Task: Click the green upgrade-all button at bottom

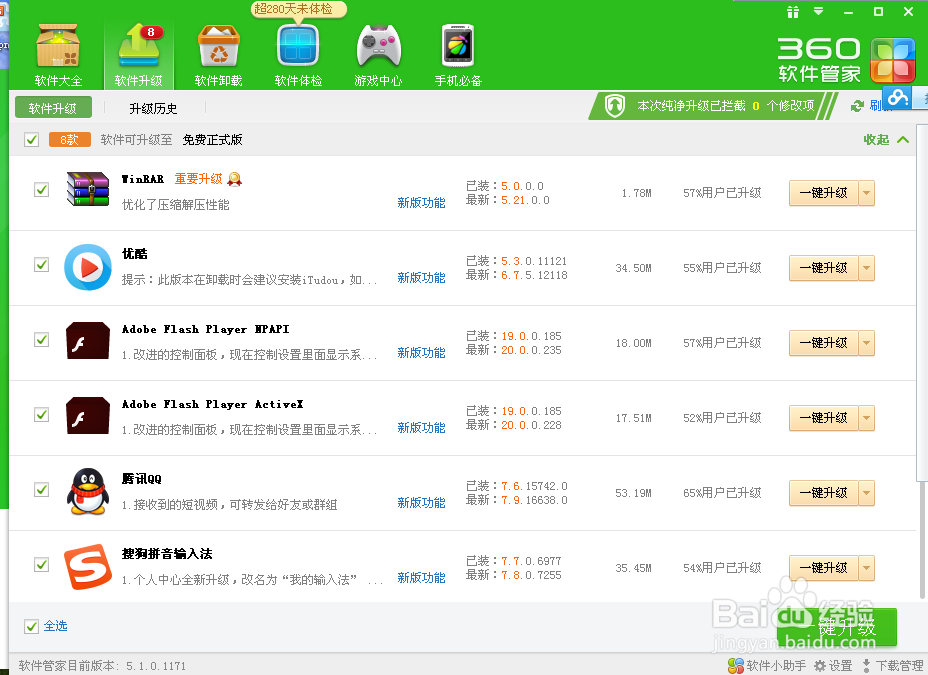Action: pyautogui.click(x=837, y=627)
